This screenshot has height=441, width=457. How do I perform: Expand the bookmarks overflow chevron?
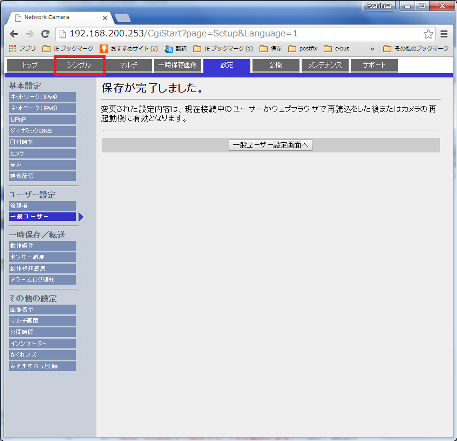[x=372, y=49]
